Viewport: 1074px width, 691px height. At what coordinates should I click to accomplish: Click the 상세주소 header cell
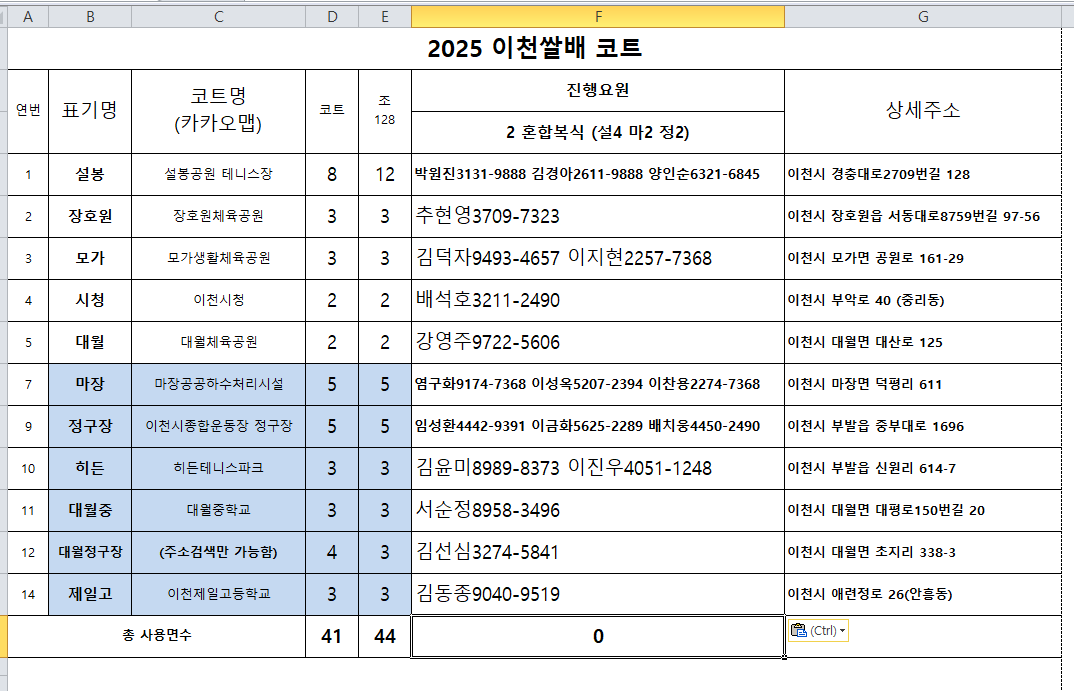922,111
